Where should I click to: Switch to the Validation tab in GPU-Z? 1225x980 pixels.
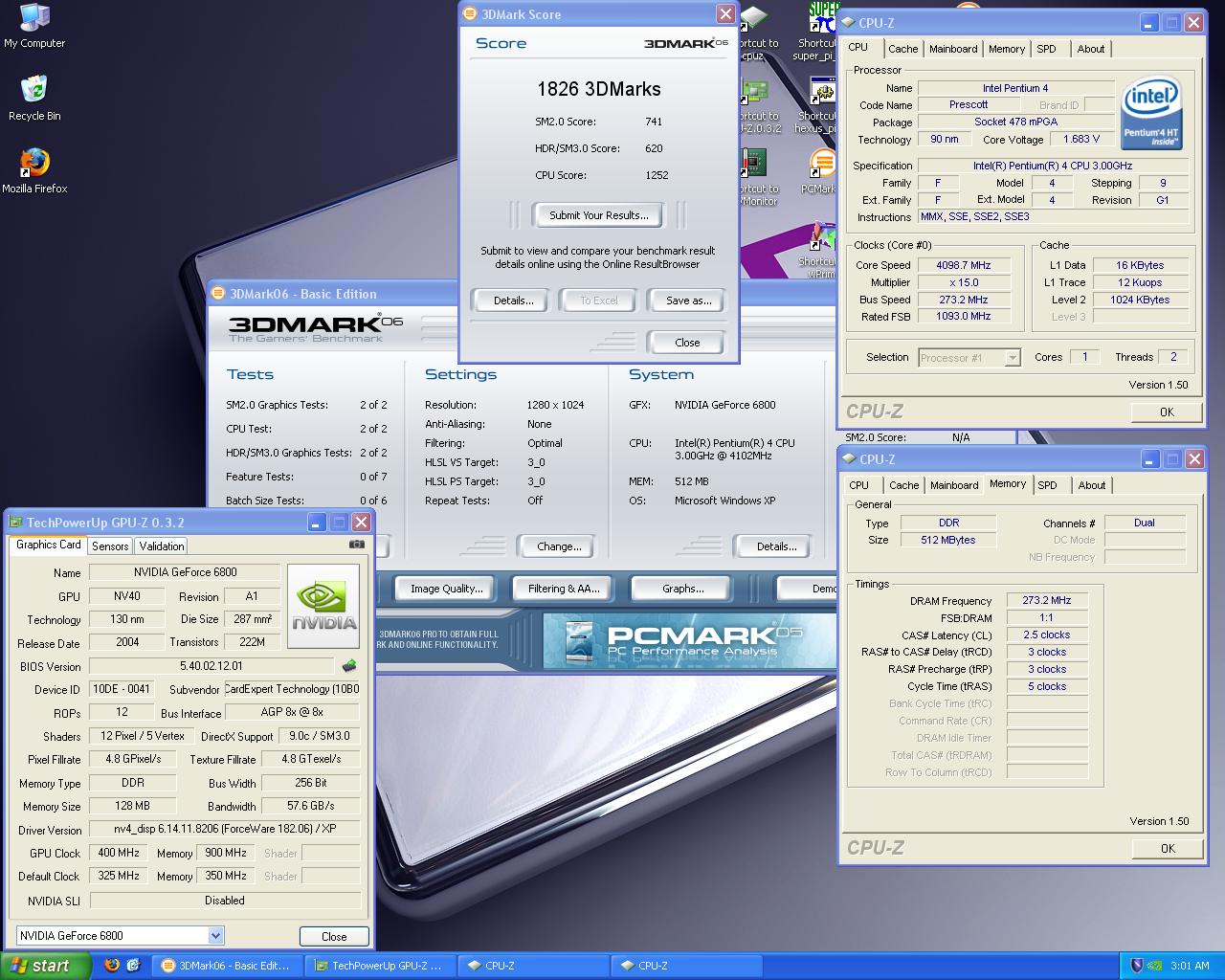(x=161, y=546)
